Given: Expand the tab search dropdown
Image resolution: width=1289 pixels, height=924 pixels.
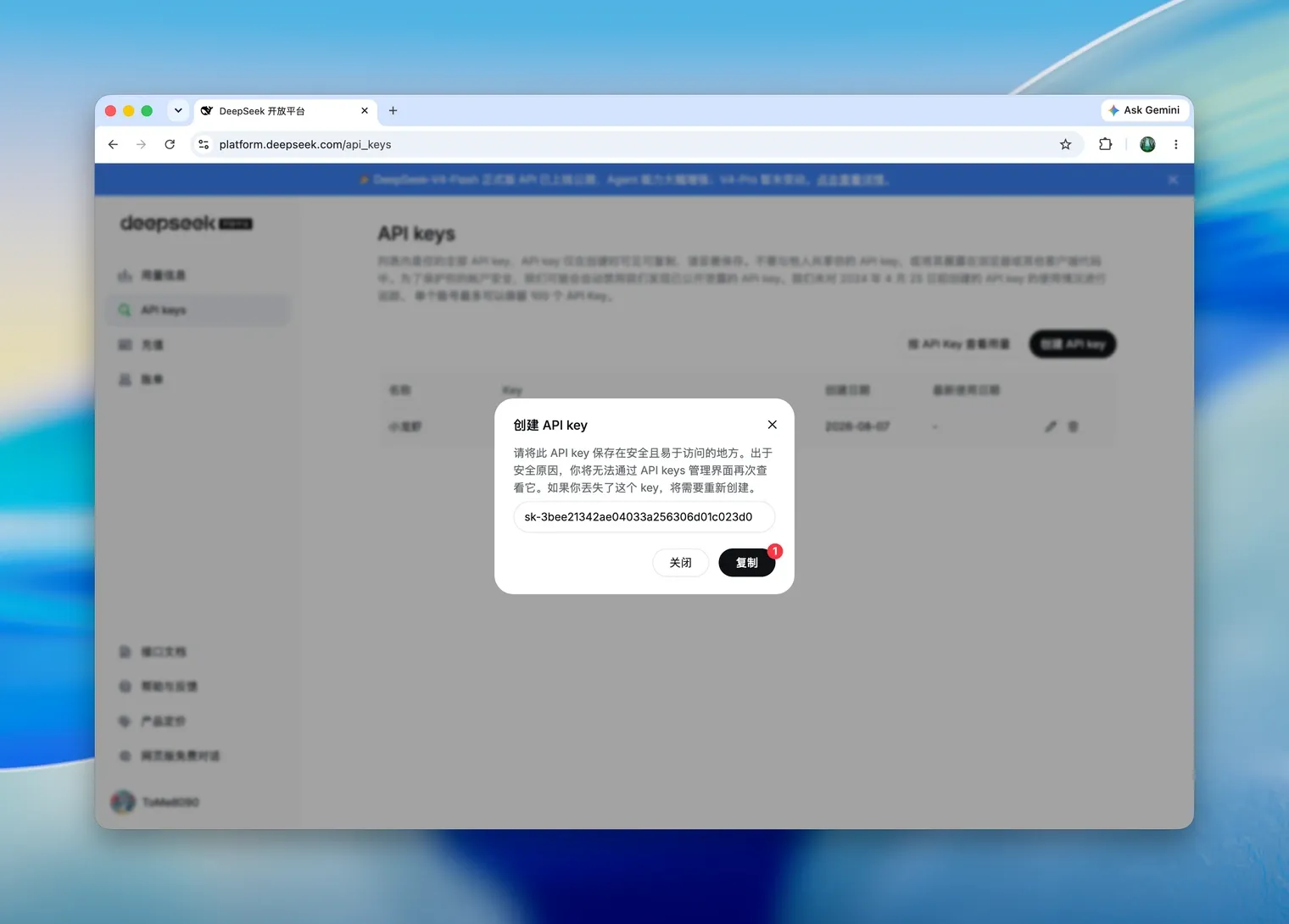Looking at the screenshot, I should pyautogui.click(x=178, y=111).
